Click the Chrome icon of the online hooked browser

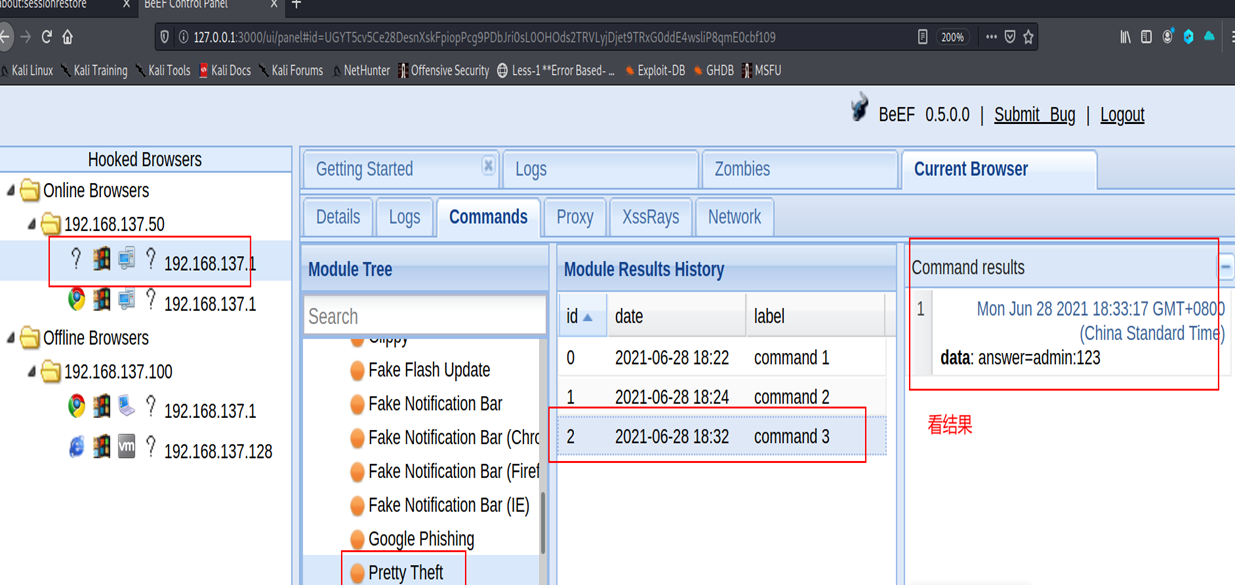pos(76,299)
